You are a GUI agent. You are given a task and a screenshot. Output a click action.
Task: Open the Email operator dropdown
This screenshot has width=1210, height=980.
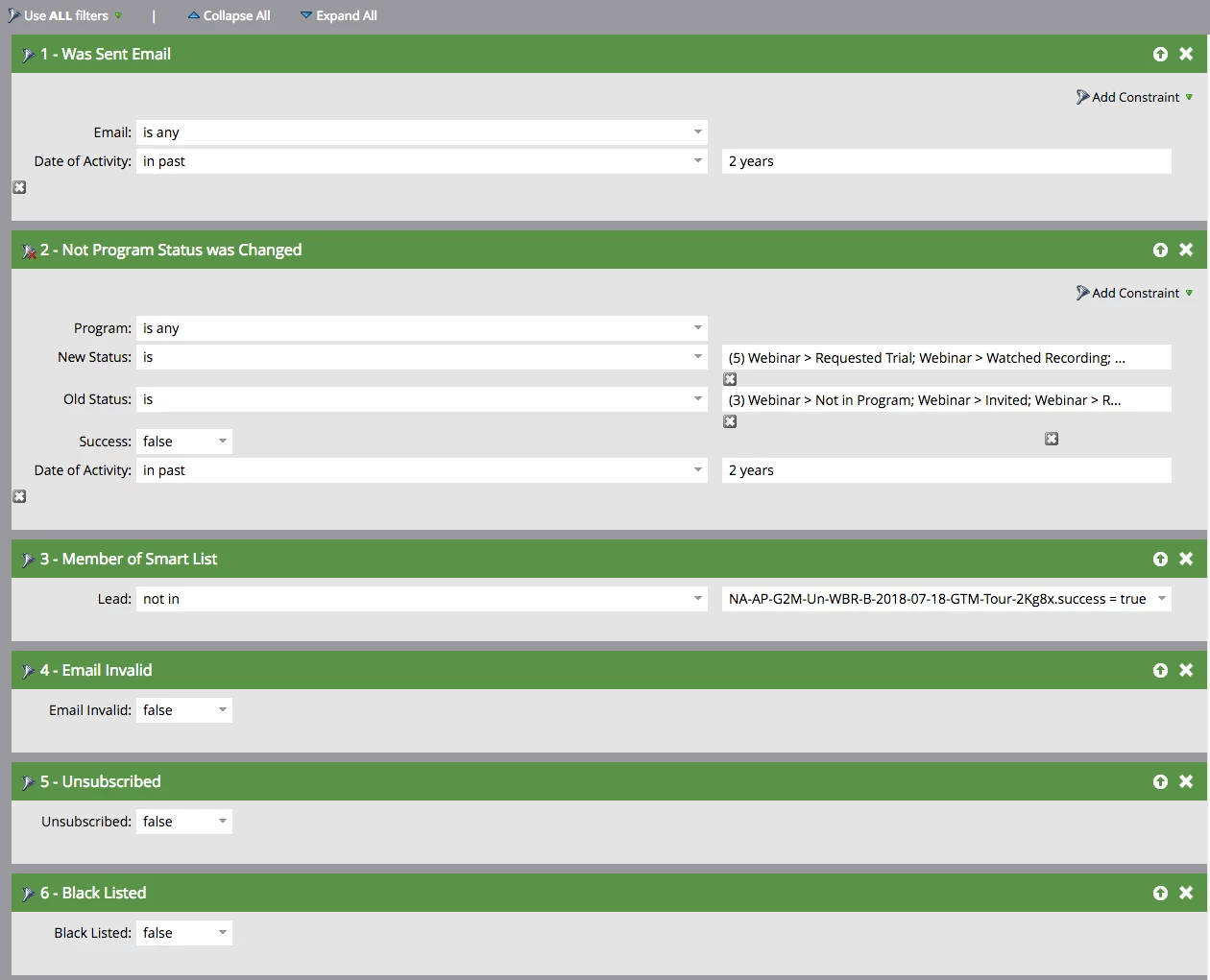click(422, 132)
